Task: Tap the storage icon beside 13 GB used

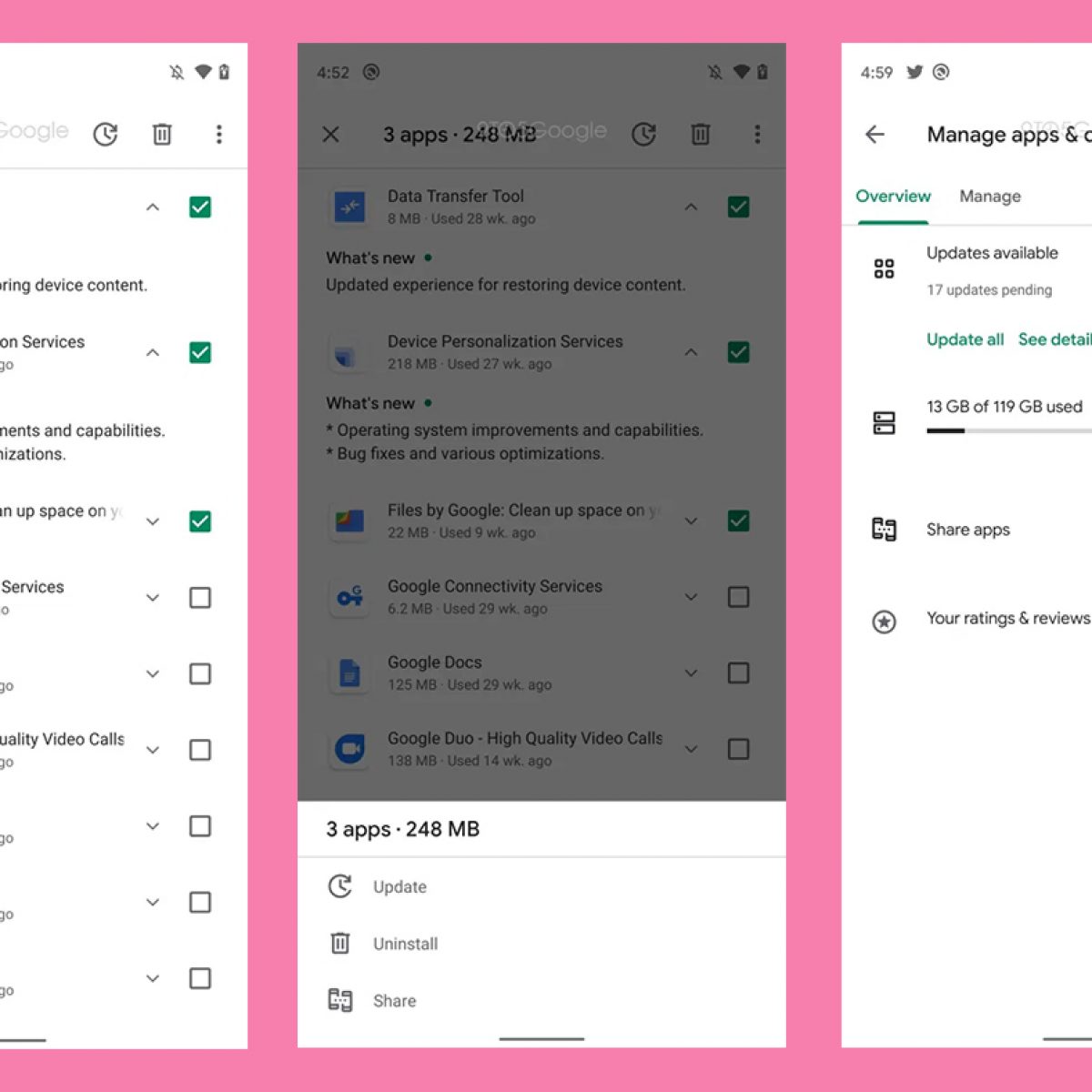Action: click(884, 422)
